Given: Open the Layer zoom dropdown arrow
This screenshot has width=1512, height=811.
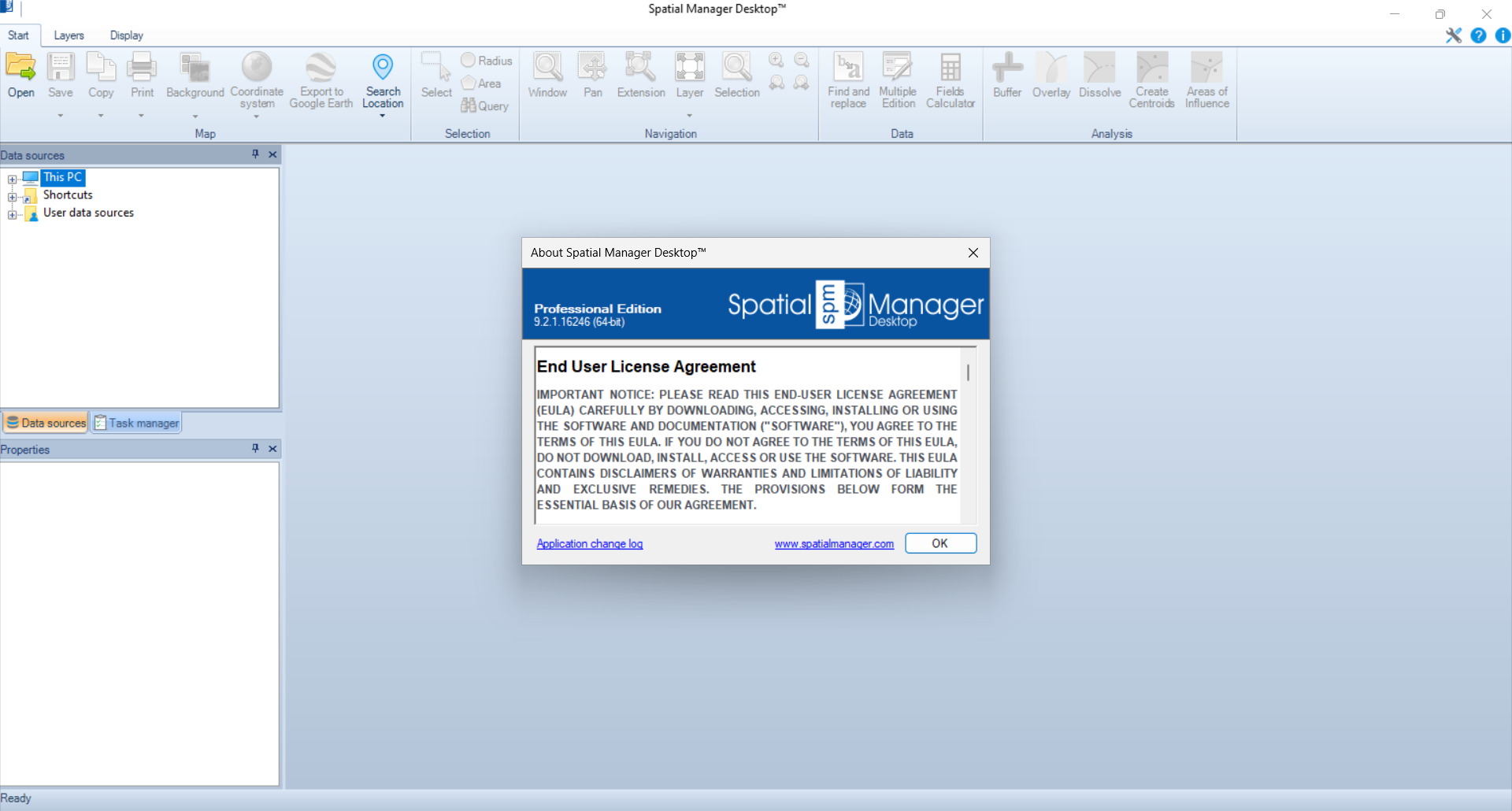Looking at the screenshot, I should pos(689,116).
